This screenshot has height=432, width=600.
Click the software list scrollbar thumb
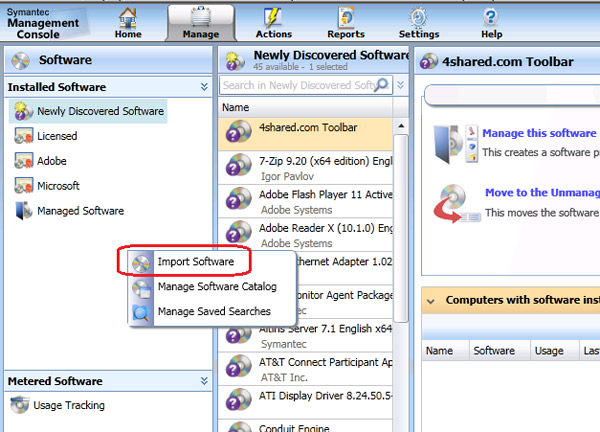click(x=401, y=228)
